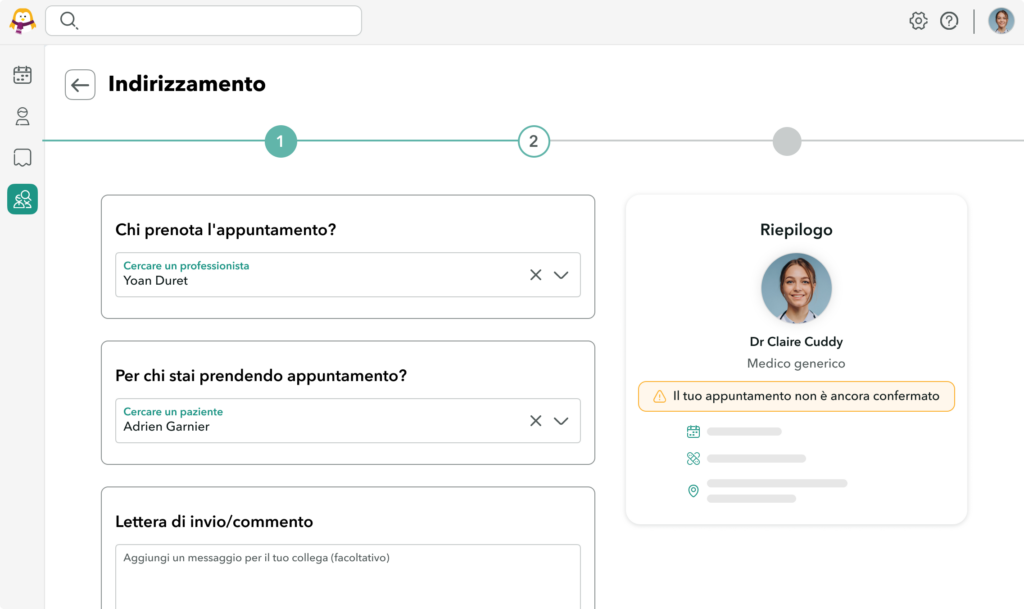Click the app logo at top left
Viewport: 1024px width, 609px height.
(21, 20)
